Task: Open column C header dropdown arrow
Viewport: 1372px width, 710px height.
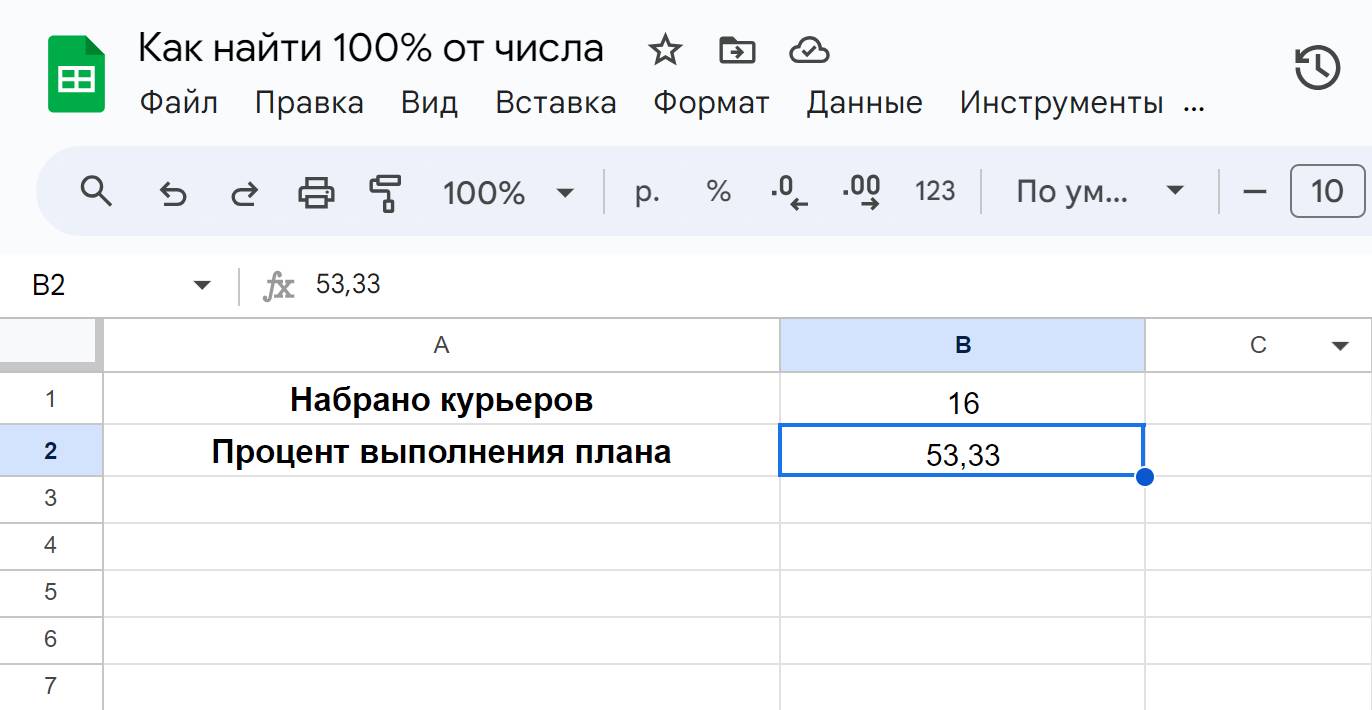Action: click(1340, 346)
